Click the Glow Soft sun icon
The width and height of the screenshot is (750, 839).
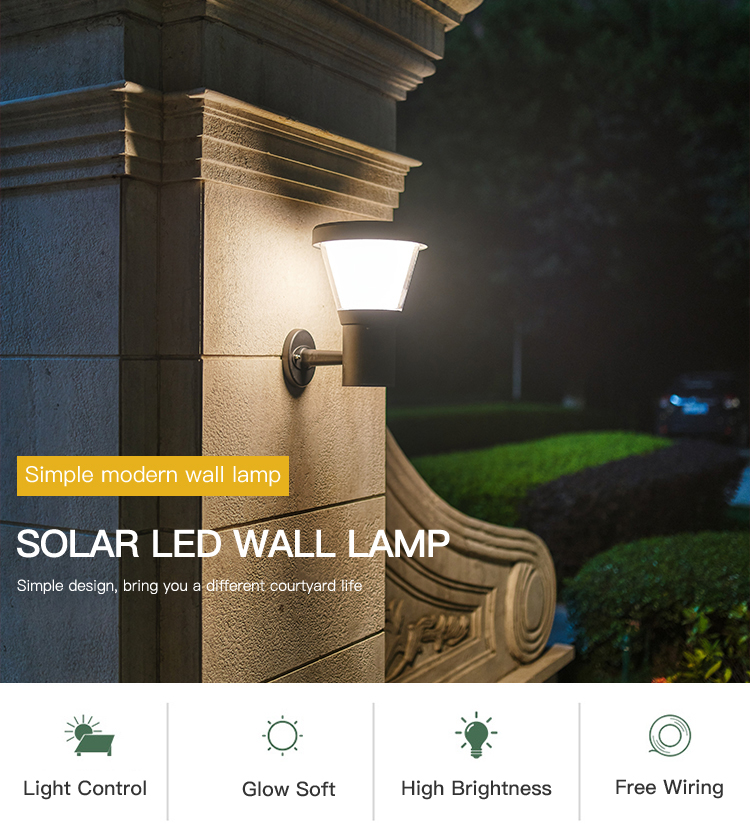tap(282, 735)
